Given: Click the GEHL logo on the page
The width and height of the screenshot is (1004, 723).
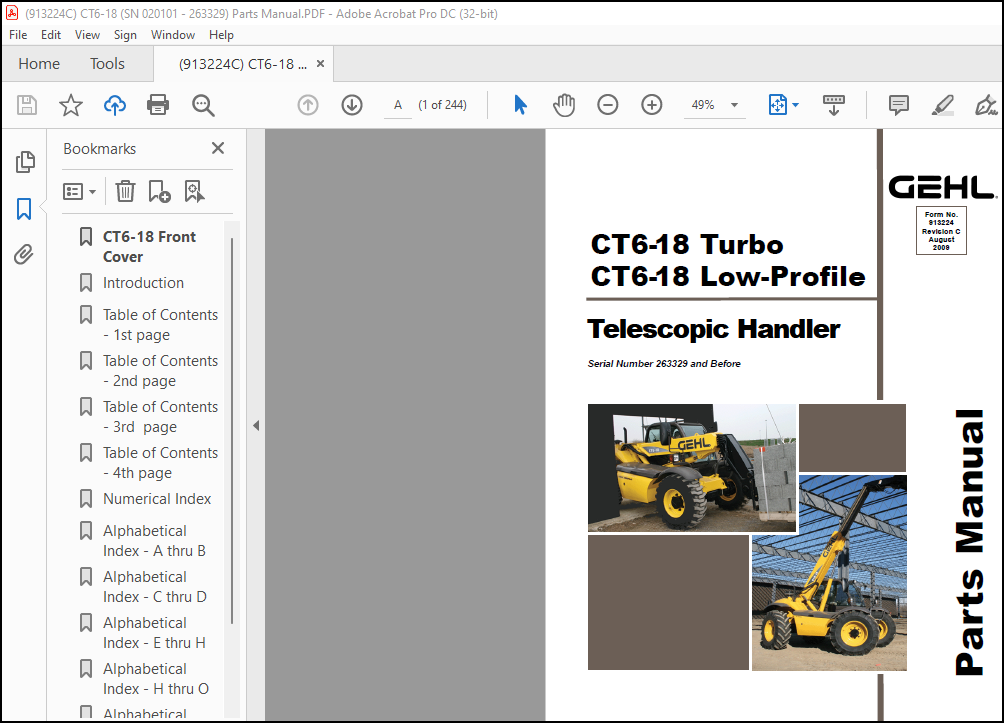Looking at the screenshot, I should (x=941, y=188).
